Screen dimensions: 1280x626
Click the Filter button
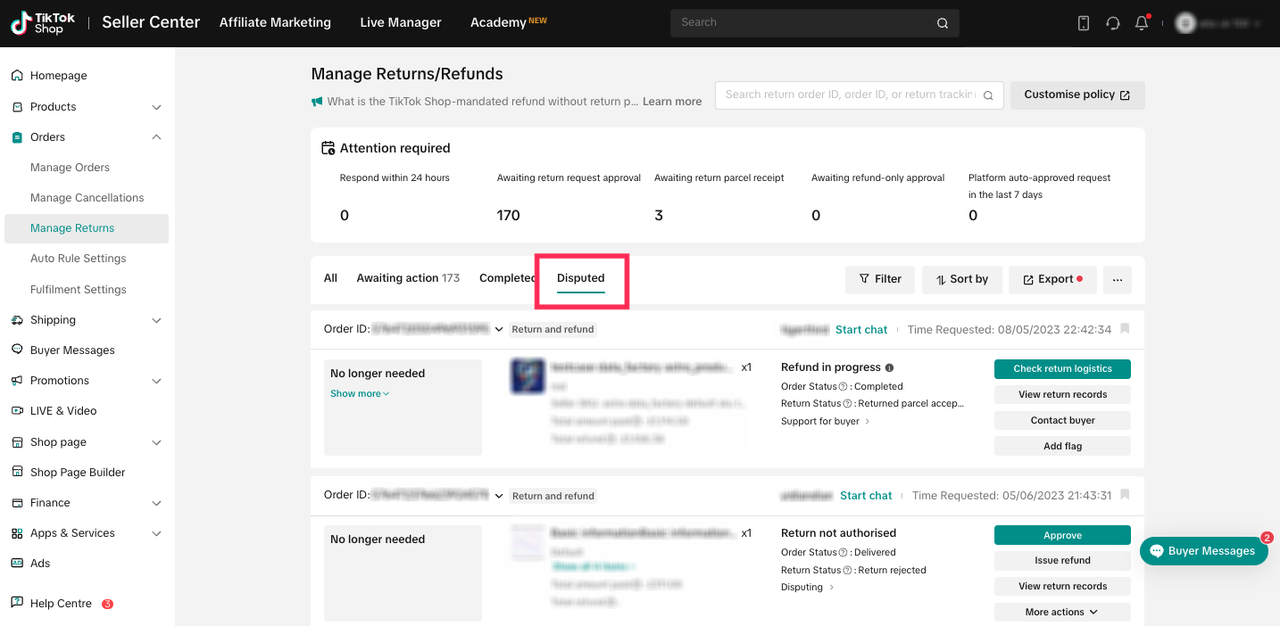coord(880,279)
